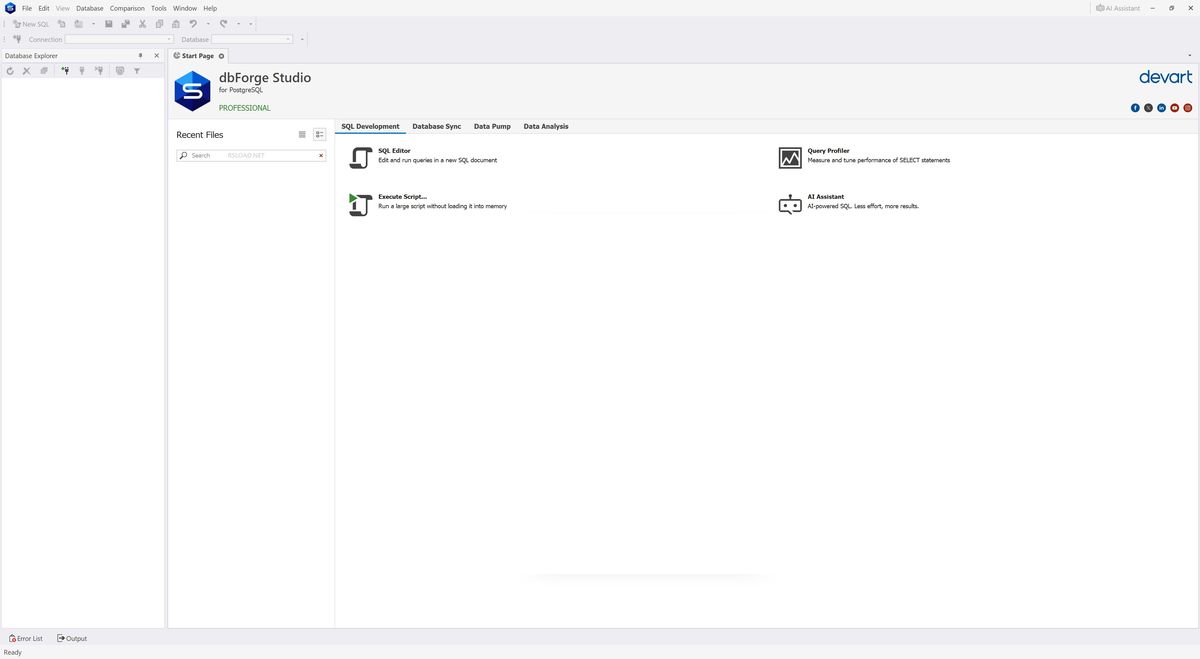1200x659 pixels.
Task: Click the Facebook icon under devart logo
Action: pos(1135,108)
